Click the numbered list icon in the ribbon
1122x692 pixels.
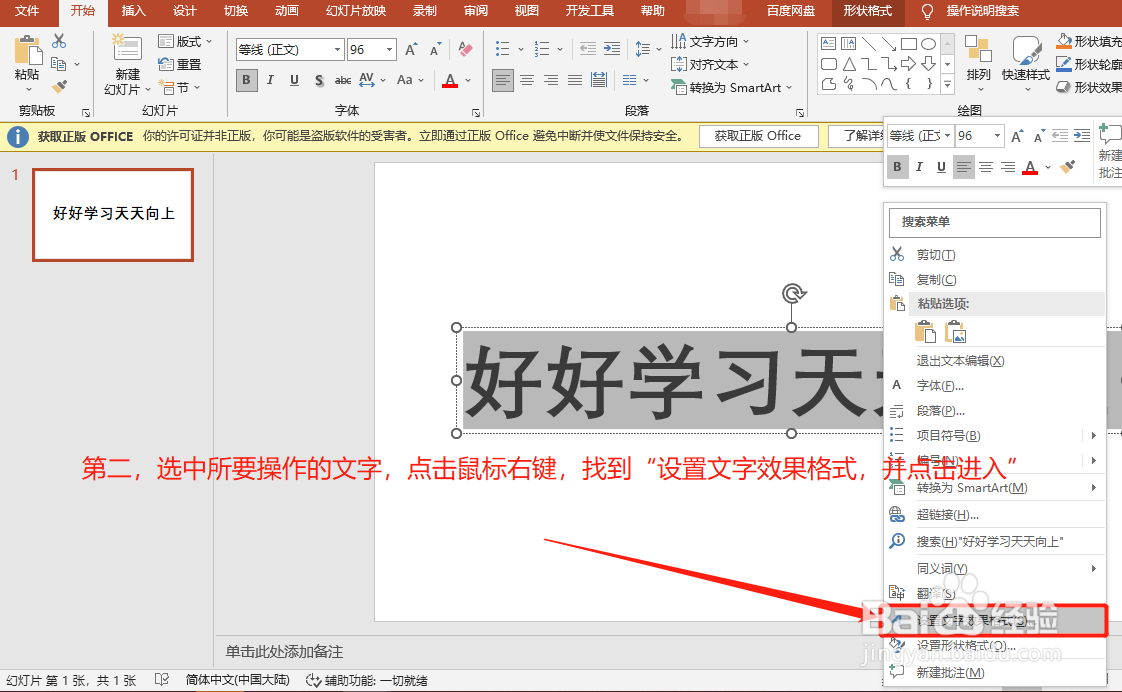(x=542, y=49)
